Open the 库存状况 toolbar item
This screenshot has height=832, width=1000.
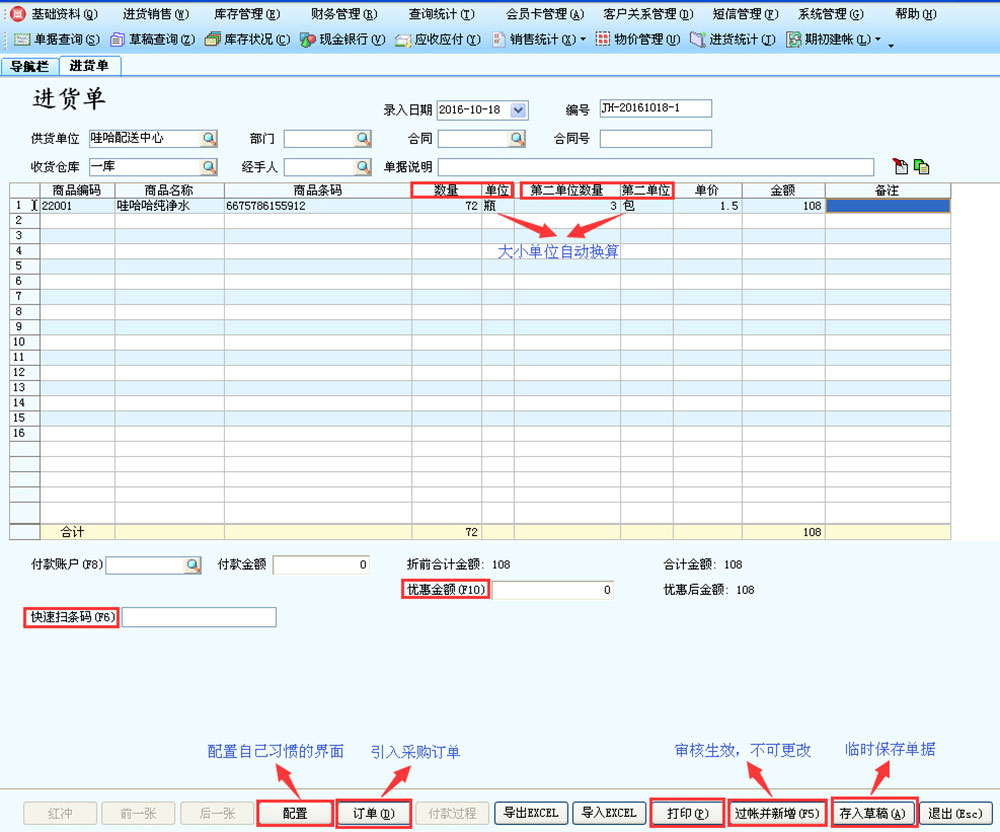[x=247, y=40]
